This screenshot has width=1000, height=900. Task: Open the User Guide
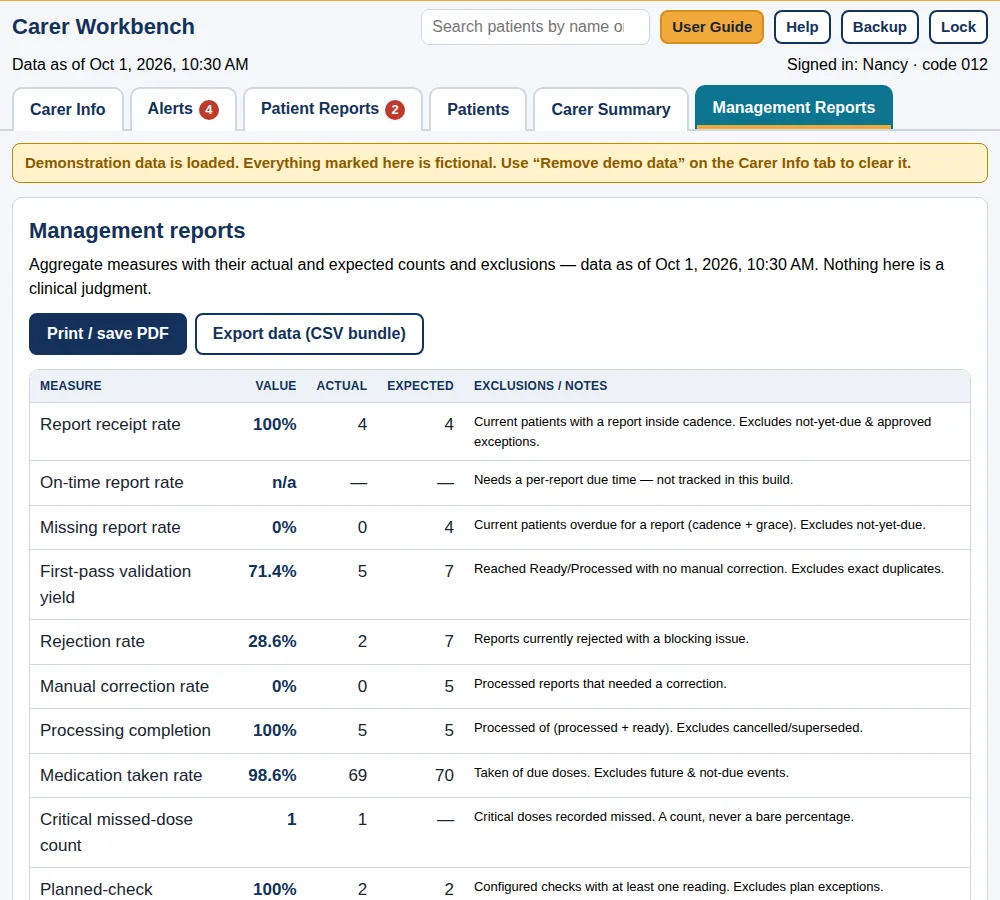click(712, 27)
